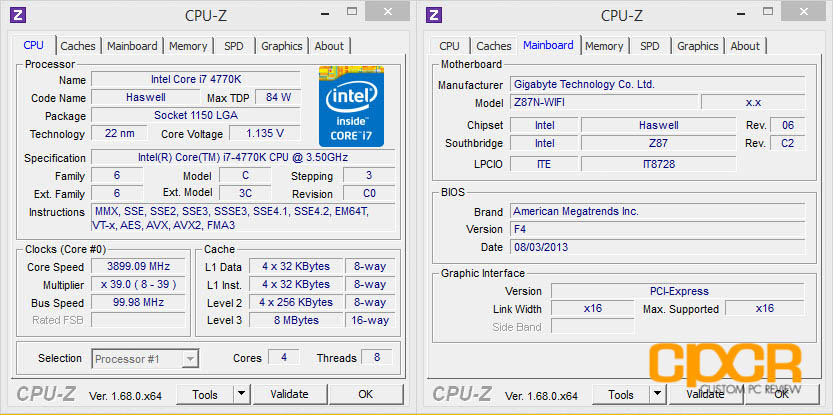Open Mainboard tab in left CPU-Z window

click(132, 46)
